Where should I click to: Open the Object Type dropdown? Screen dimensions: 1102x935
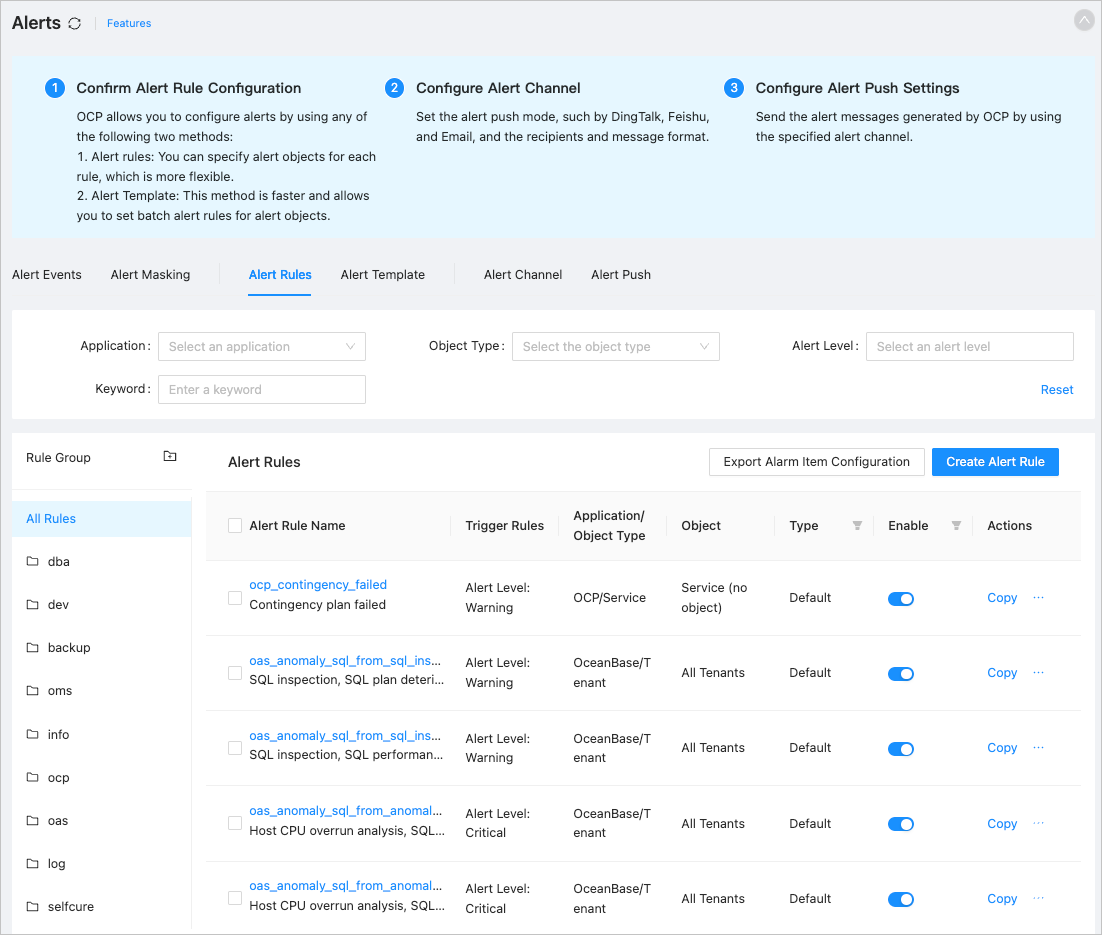(615, 347)
